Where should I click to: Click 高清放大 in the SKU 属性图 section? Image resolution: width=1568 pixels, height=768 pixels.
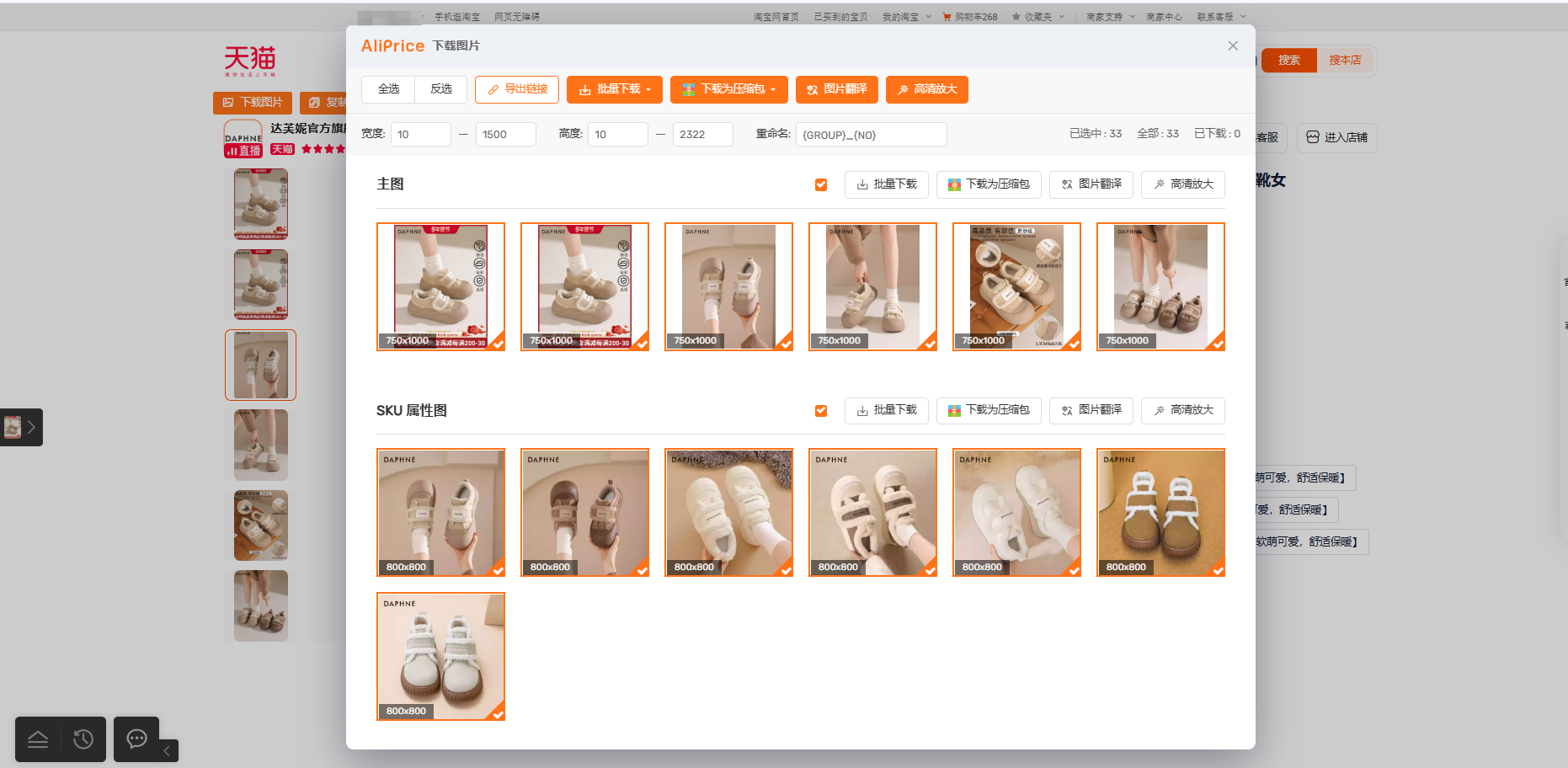click(1183, 410)
